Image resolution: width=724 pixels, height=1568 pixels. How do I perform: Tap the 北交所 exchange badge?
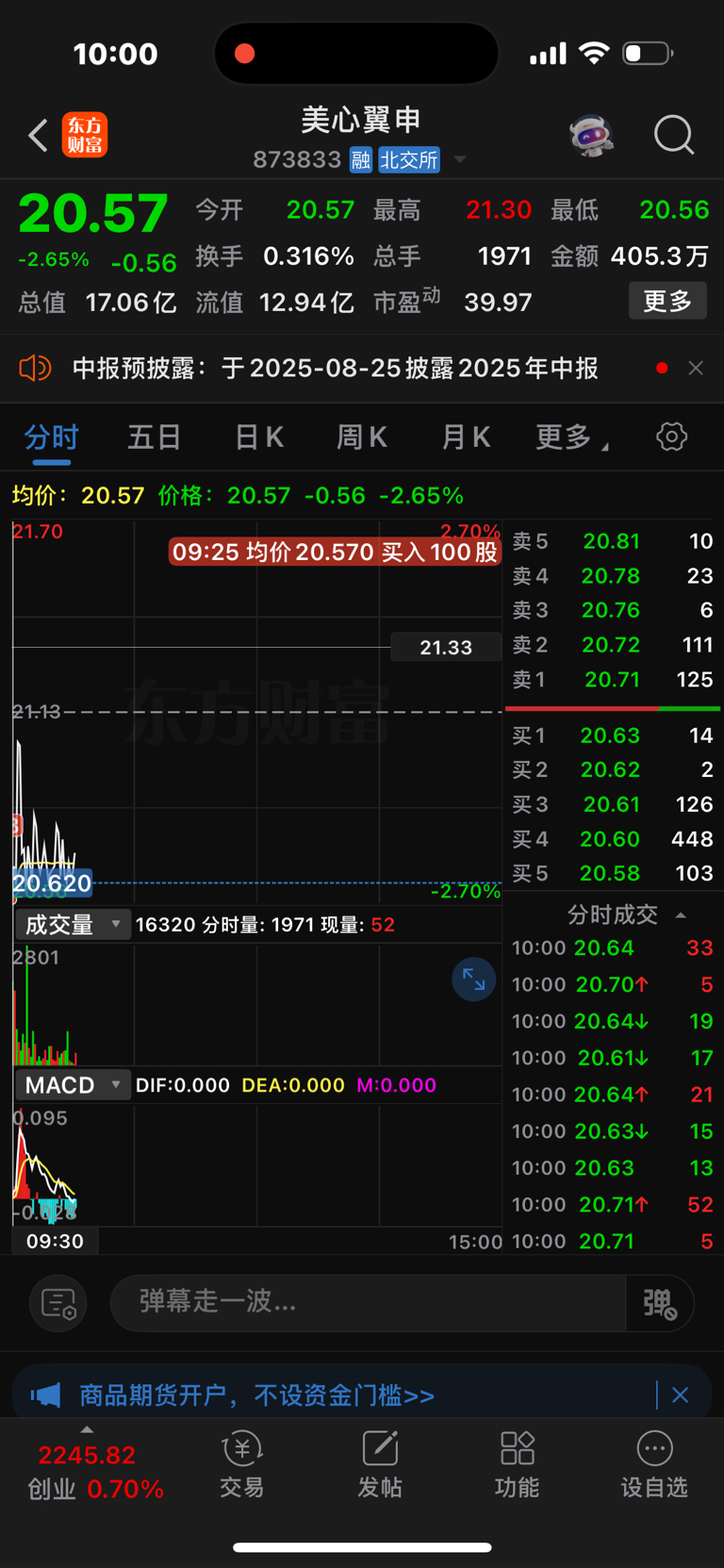[409, 159]
